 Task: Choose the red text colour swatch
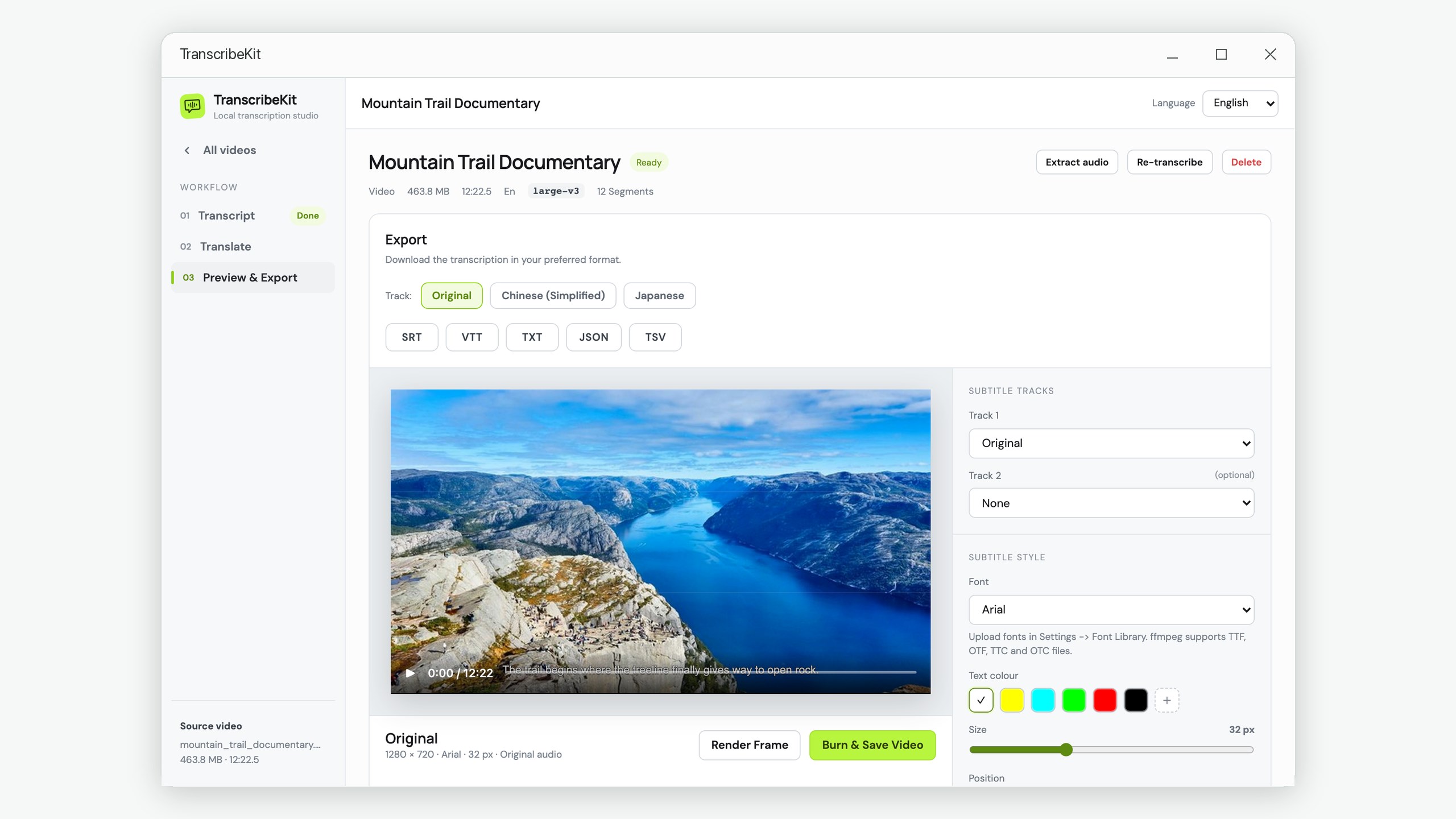click(x=1105, y=700)
